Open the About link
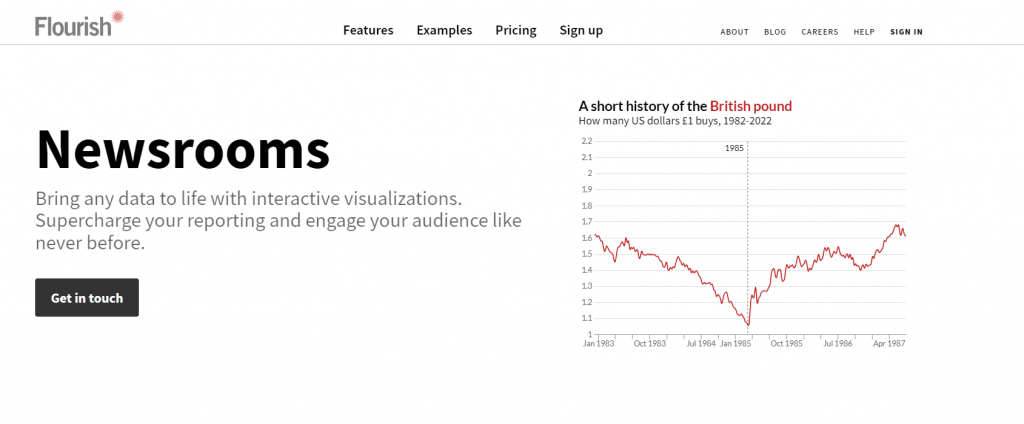 (734, 32)
